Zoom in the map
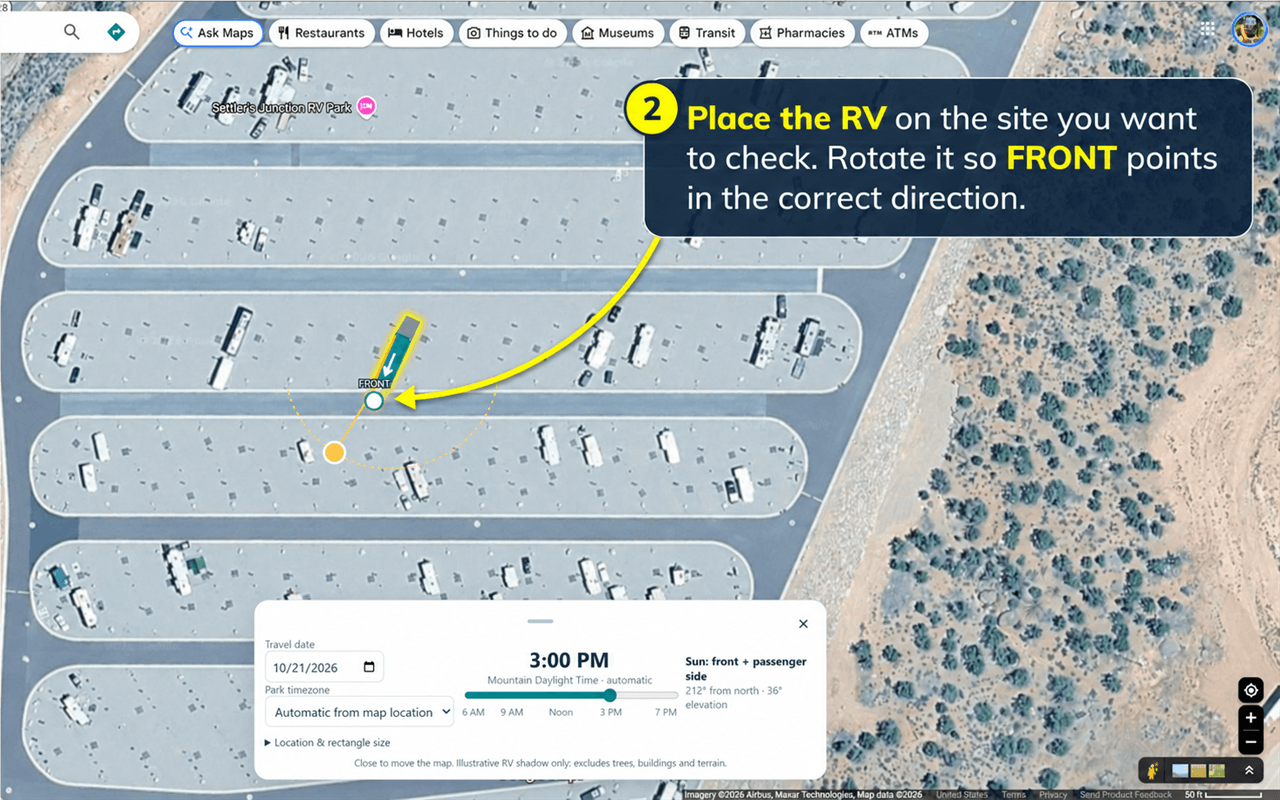The height and width of the screenshot is (800, 1280). coord(1251,718)
